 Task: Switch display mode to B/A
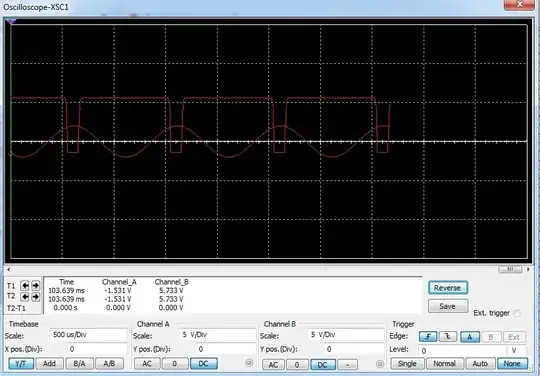[79, 364]
